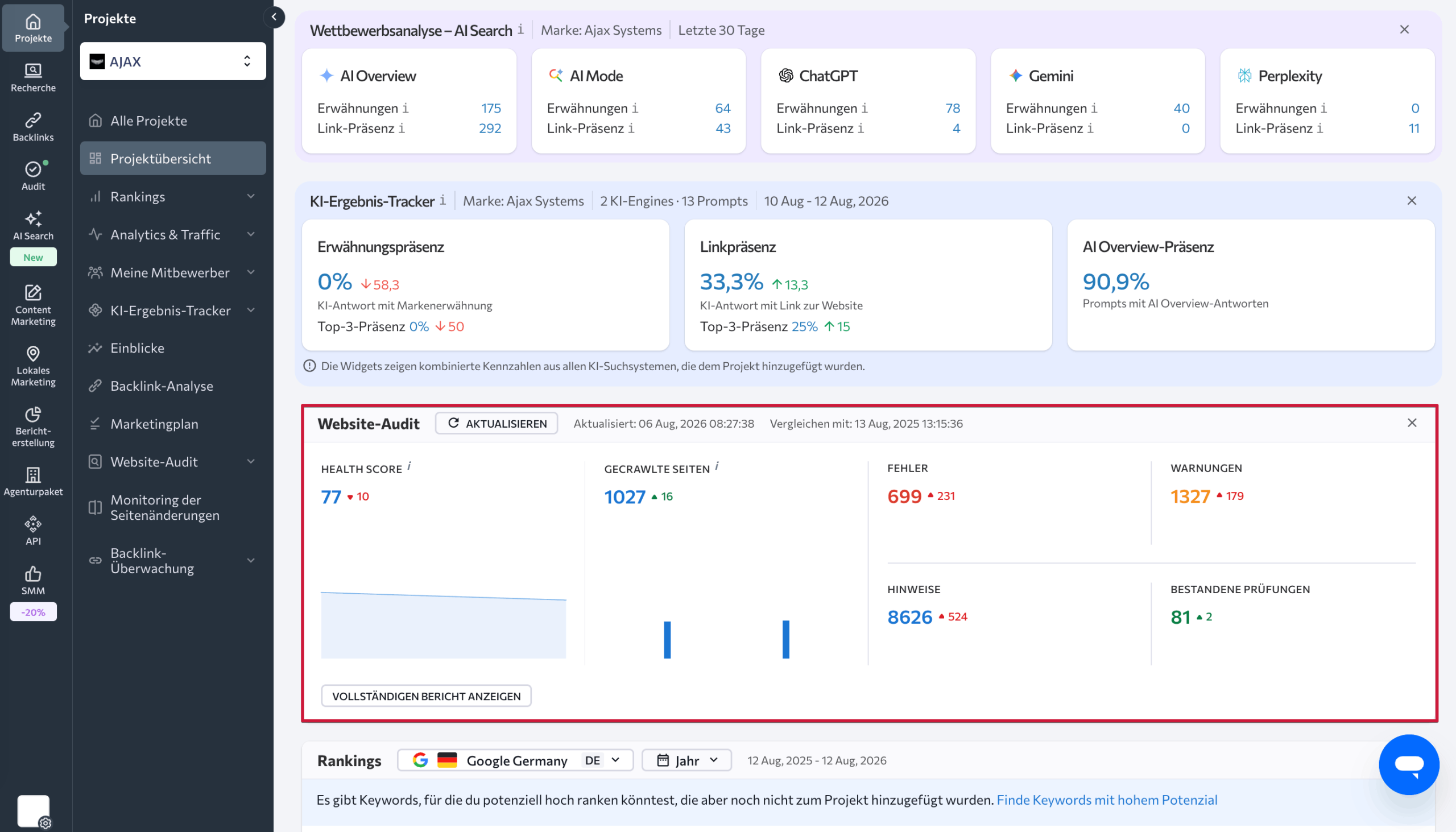The image size is (1456, 832).
Task: Expand Meine Mitbewerber menu
Action: tap(251, 272)
